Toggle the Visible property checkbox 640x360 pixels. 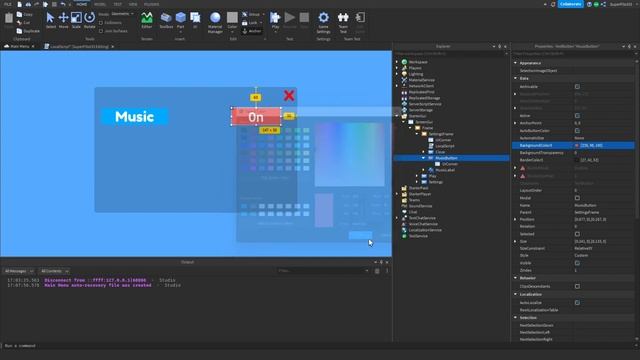[x=577, y=263]
